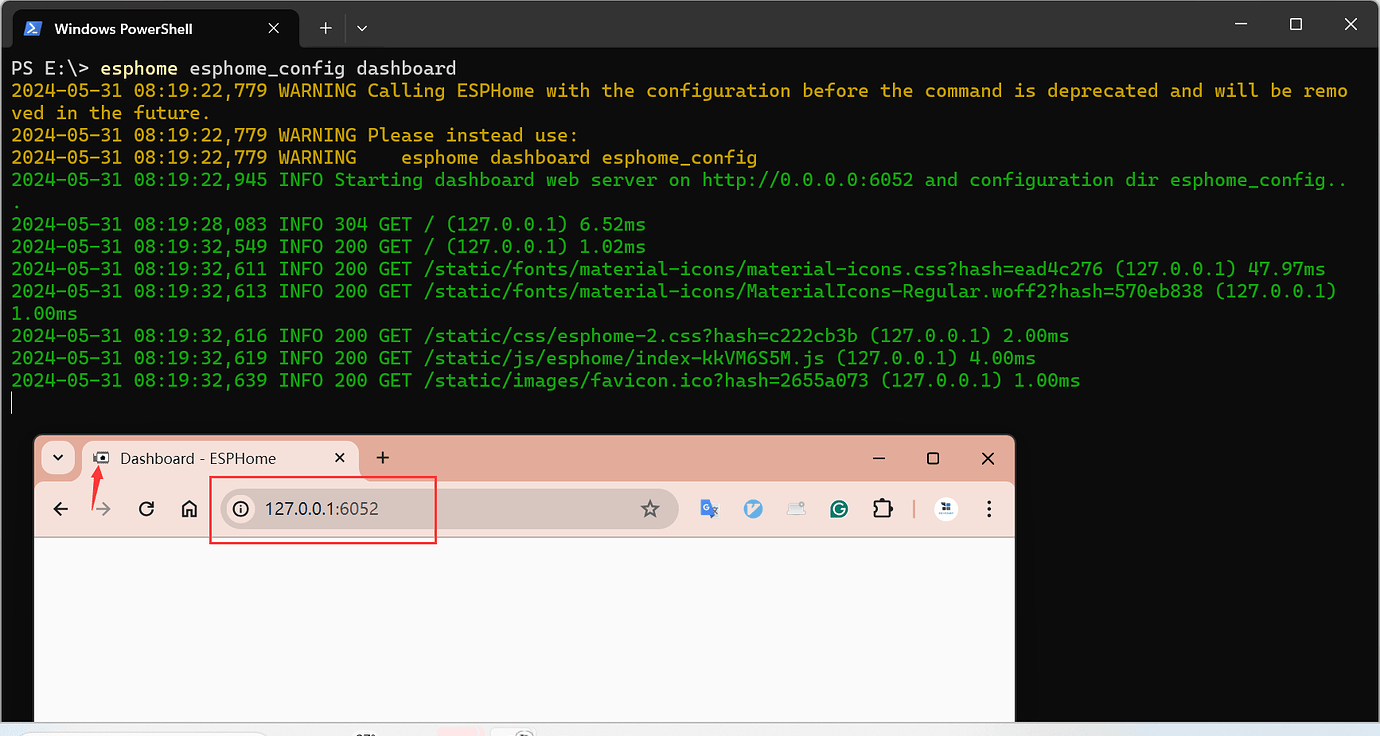Click the blue V extension icon
This screenshot has width=1380, height=736.
[753, 508]
